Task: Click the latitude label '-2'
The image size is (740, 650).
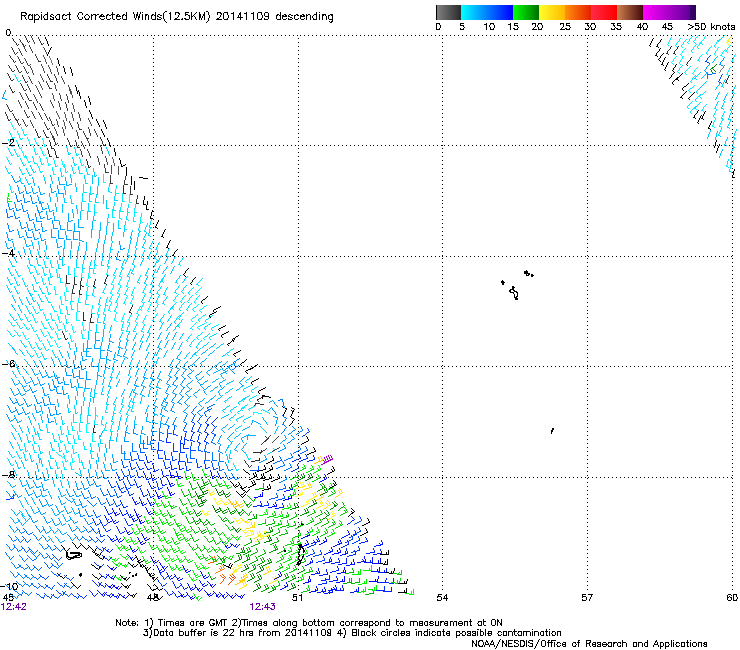Action: [x=8, y=143]
